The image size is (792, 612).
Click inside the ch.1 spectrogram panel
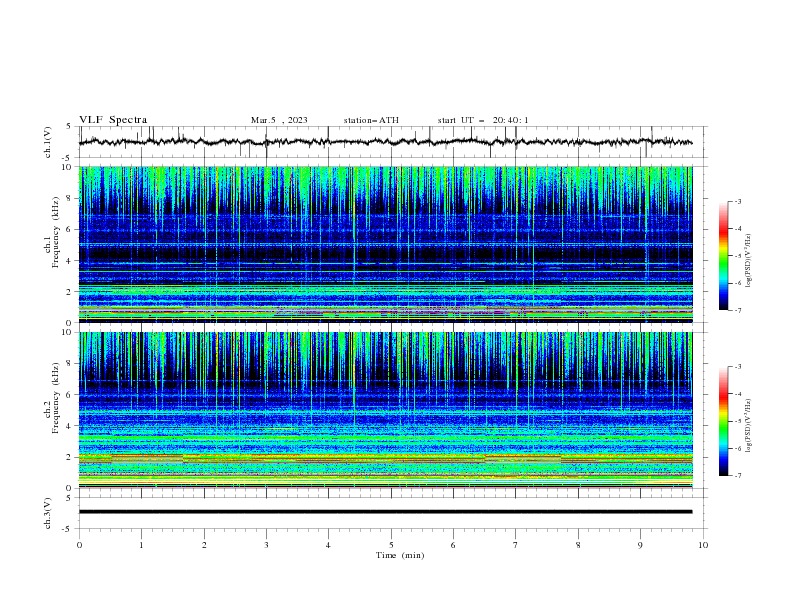click(x=386, y=244)
